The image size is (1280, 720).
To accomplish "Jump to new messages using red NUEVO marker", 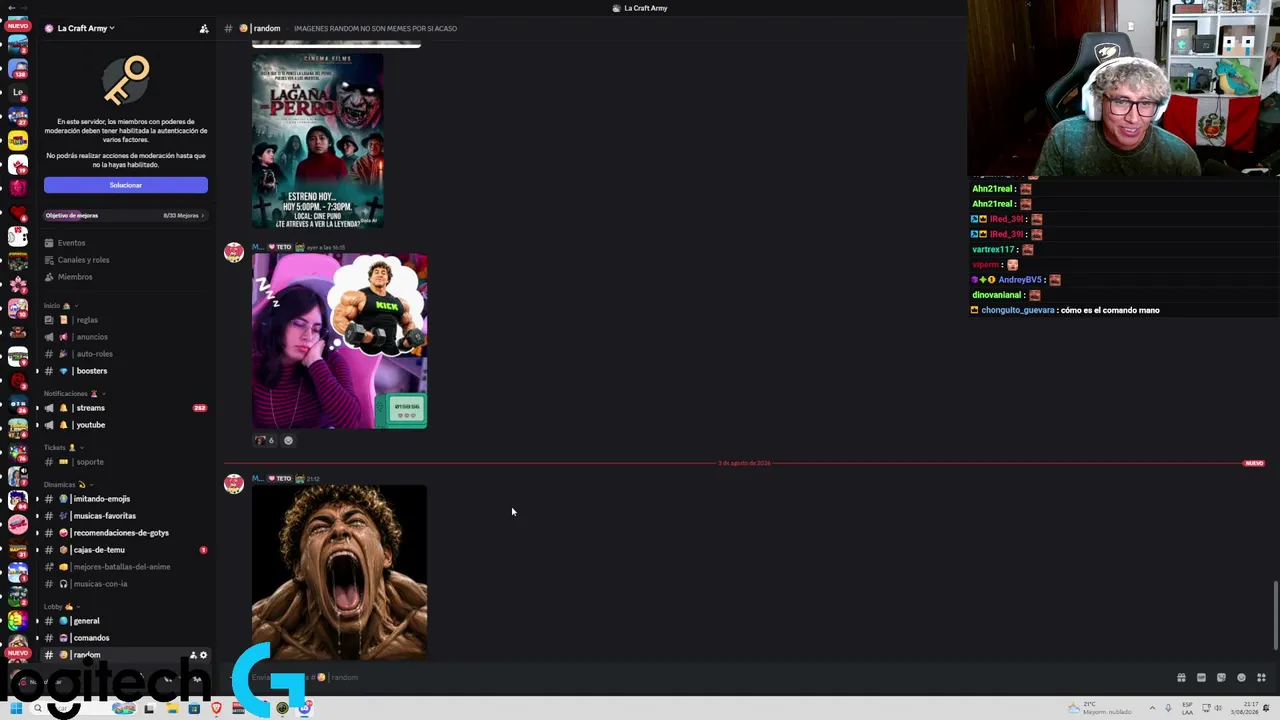I will (x=1254, y=463).
